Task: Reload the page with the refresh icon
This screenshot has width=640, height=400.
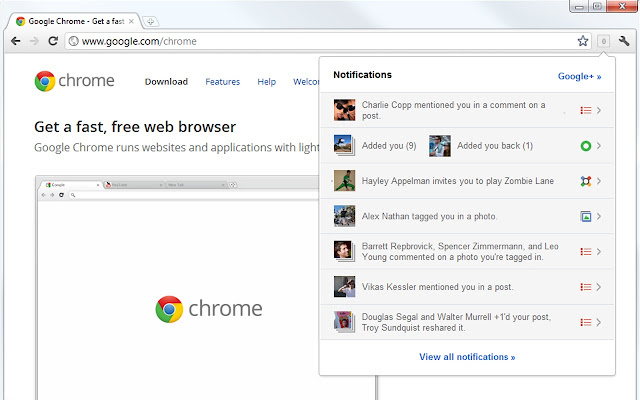Action: [53, 41]
